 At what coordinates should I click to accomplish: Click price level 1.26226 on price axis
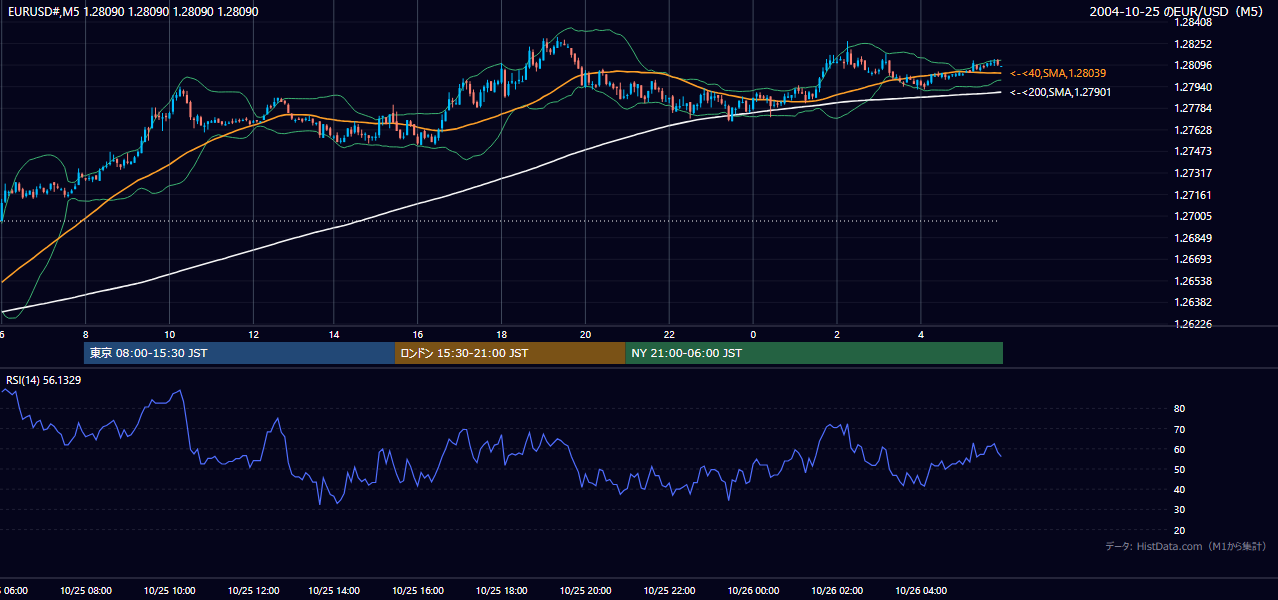pos(1193,324)
